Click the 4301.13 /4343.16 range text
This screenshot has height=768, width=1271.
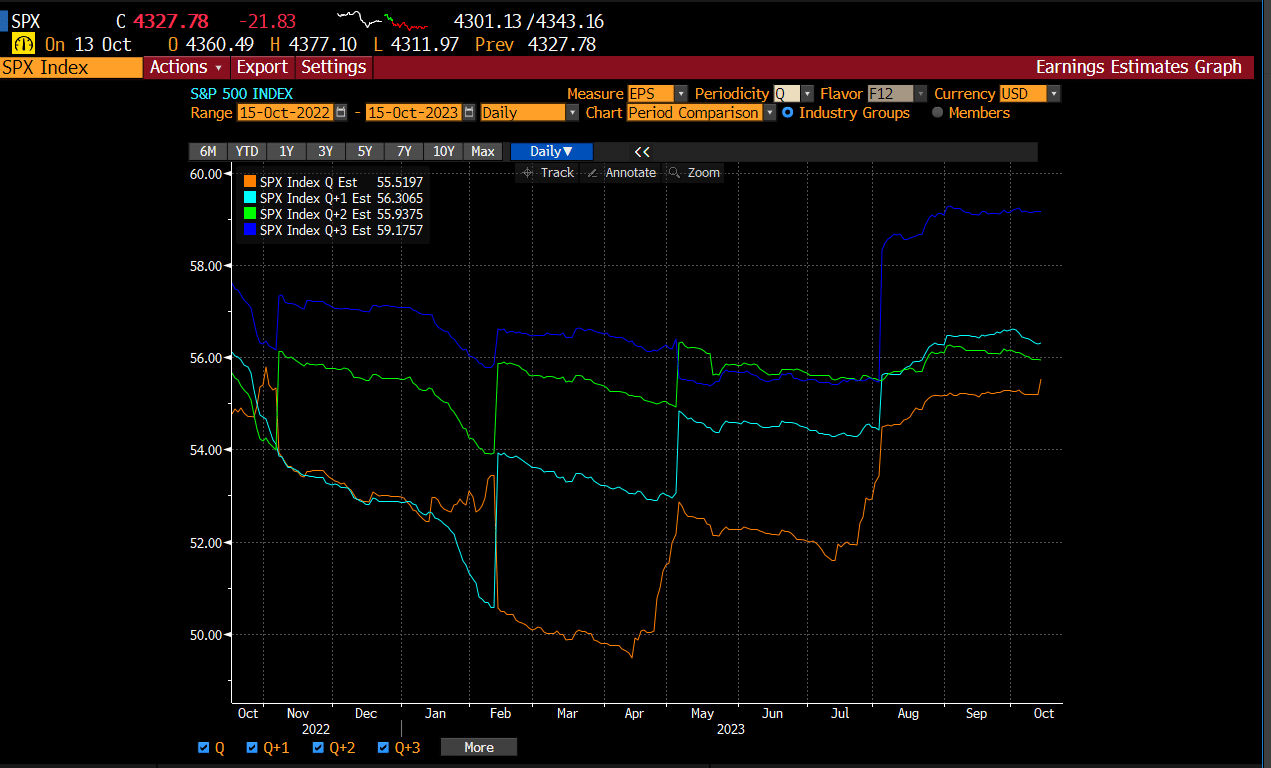pos(528,21)
